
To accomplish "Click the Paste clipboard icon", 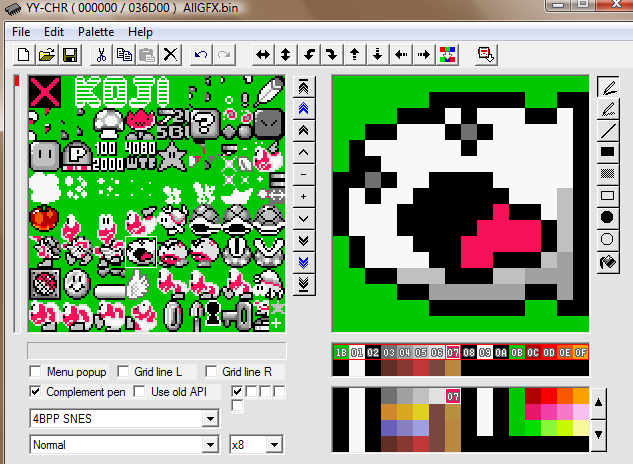I will (147, 55).
